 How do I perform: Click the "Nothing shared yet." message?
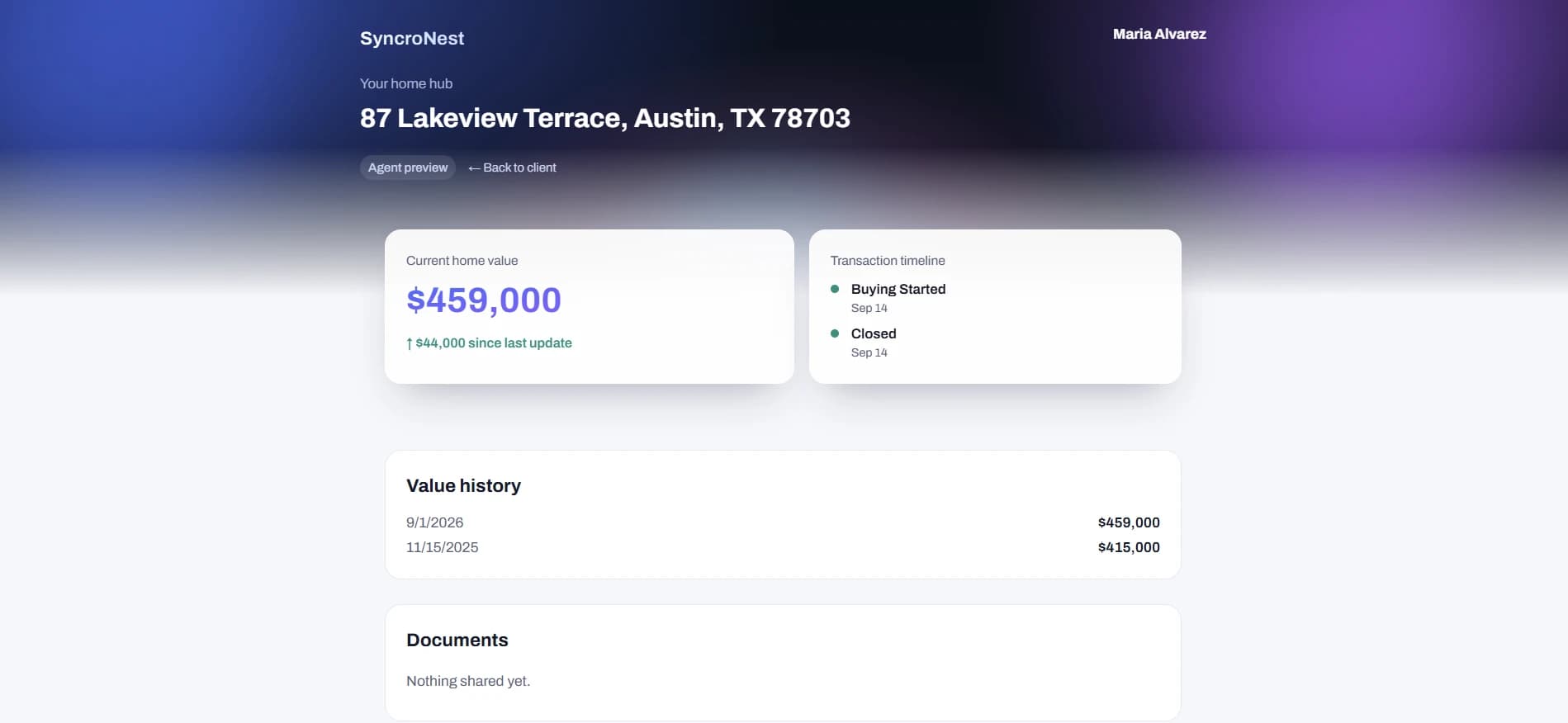[468, 681]
